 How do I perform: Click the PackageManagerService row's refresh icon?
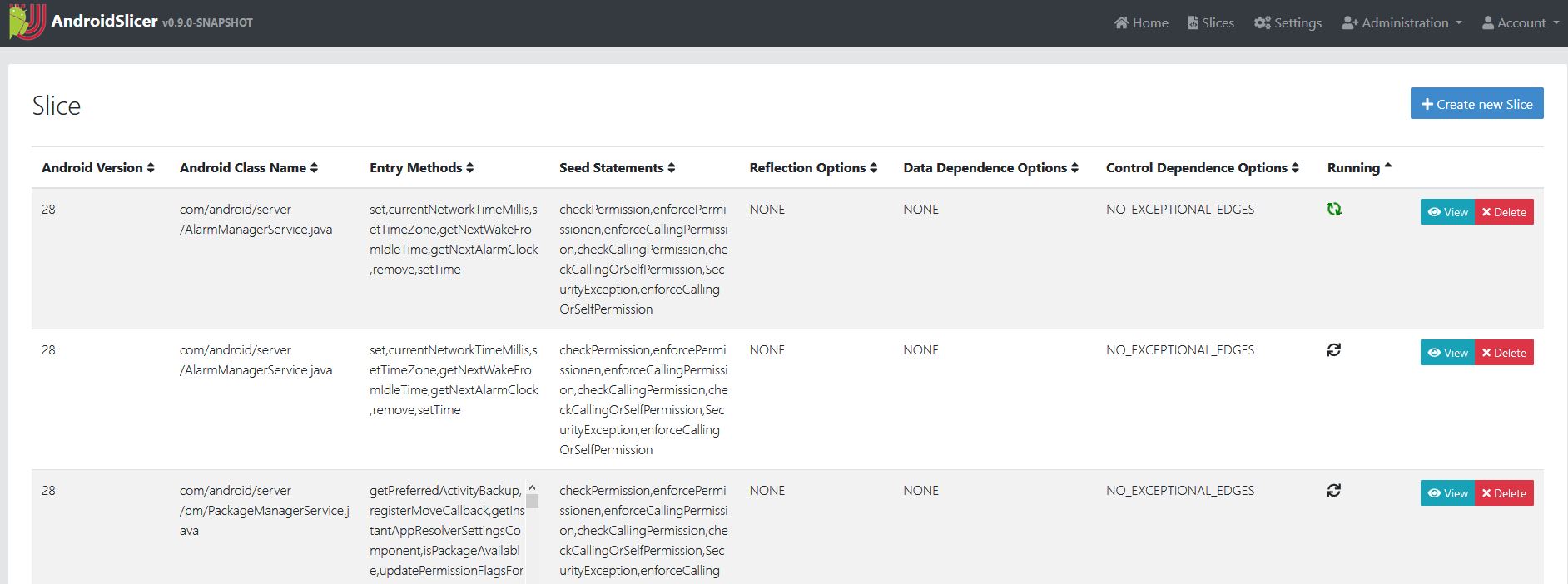(x=1334, y=491)
